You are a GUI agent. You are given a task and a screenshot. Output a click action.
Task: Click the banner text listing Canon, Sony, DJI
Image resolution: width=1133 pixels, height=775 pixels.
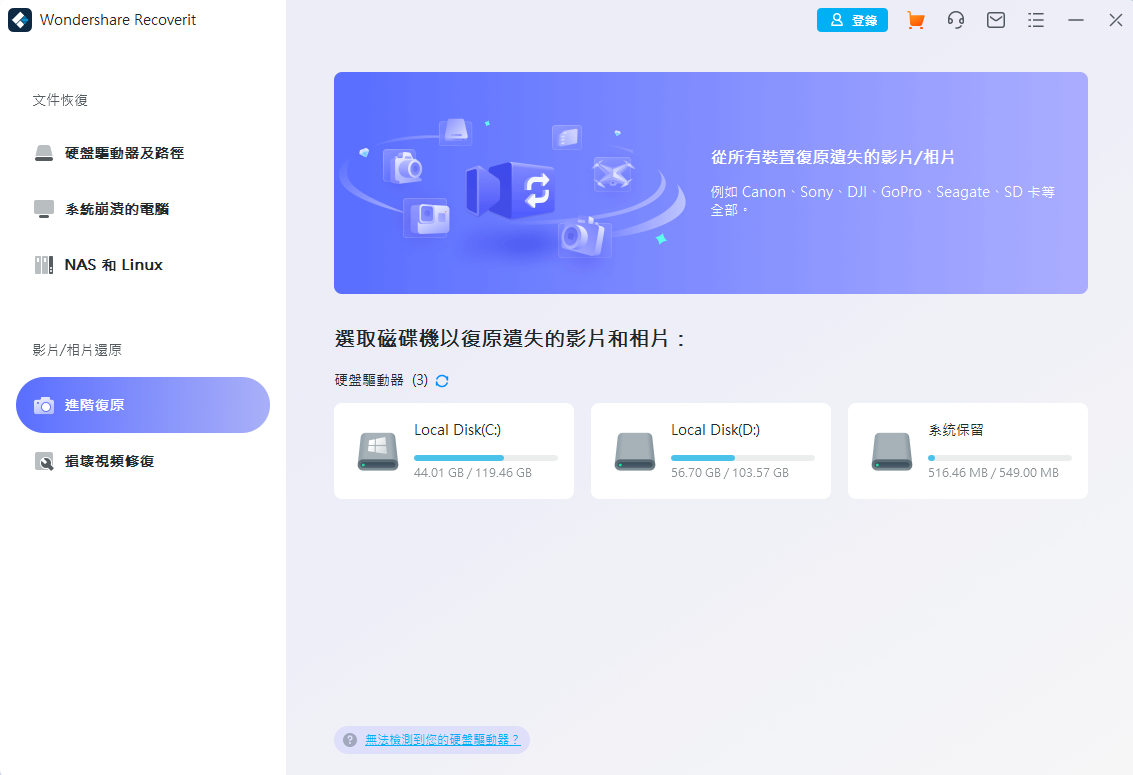coord(883,201)
